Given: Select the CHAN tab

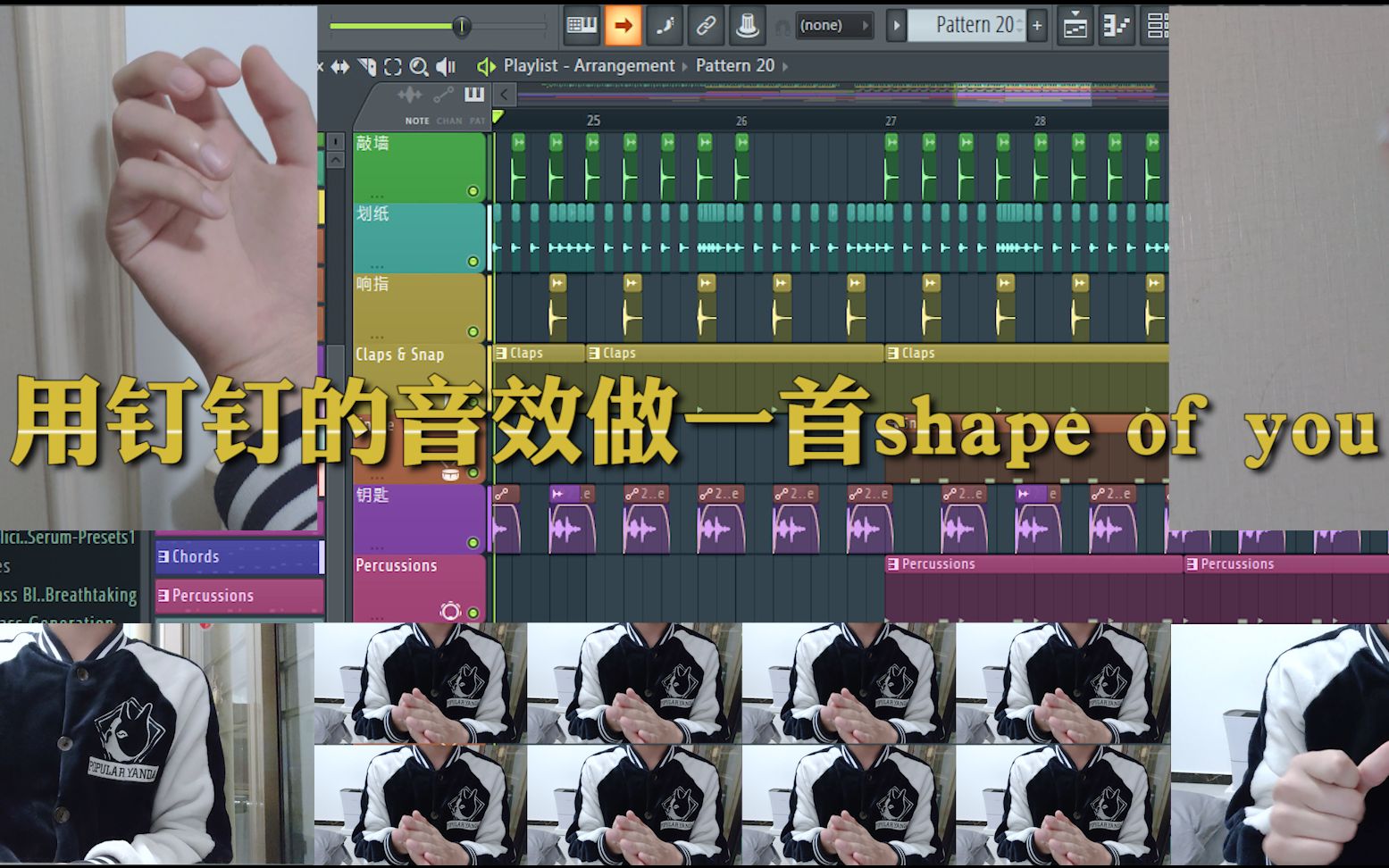Looking at the screenshot, I should click(449, 121).
